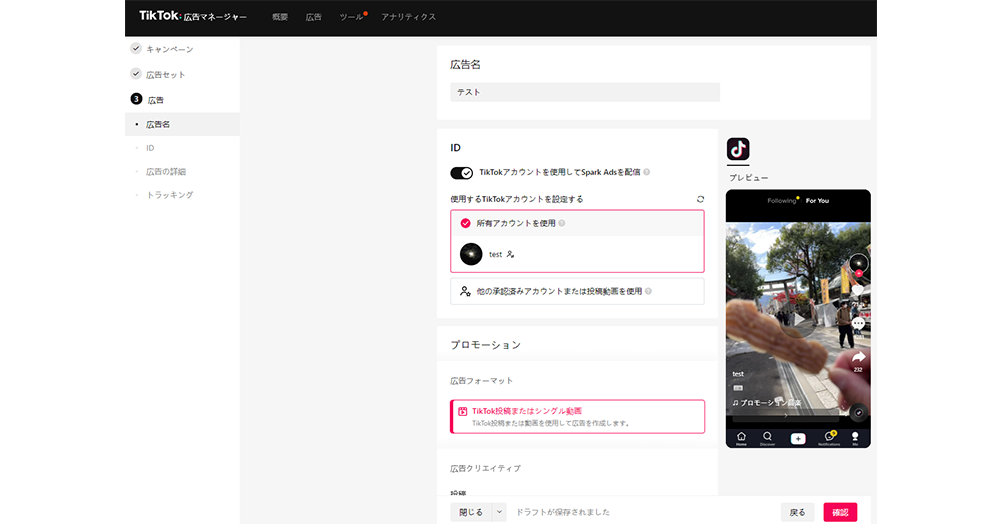
Task: Jump to ID section in sidebar
Action: click(150, 148)
